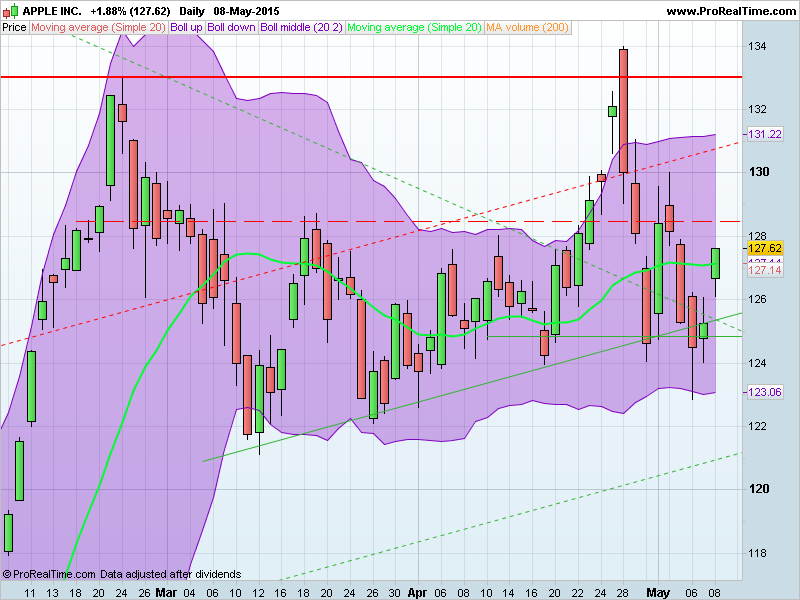Select the Boll up legend tab
This screenshot has width=800, height=600.
tap(186, 28)
